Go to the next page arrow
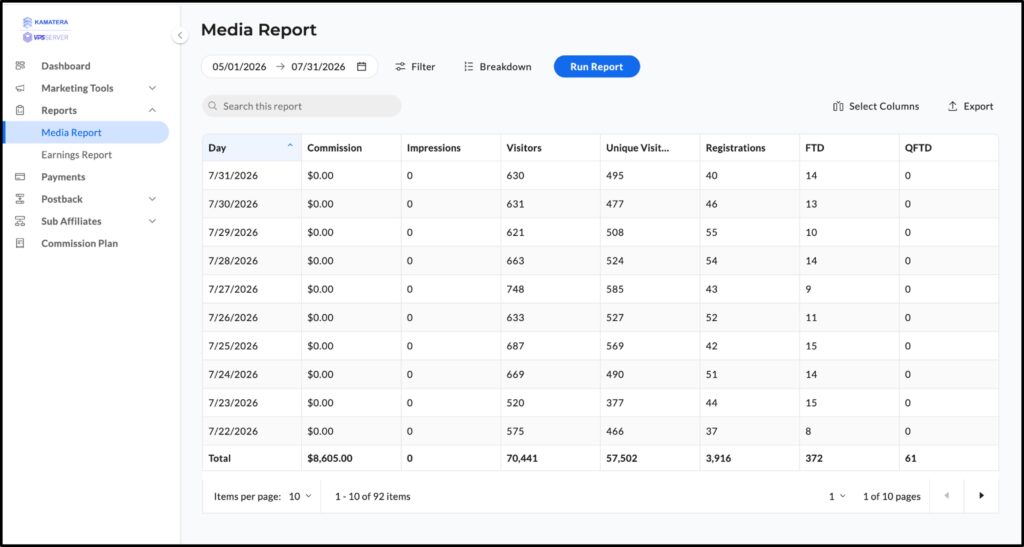 point(981,496)
